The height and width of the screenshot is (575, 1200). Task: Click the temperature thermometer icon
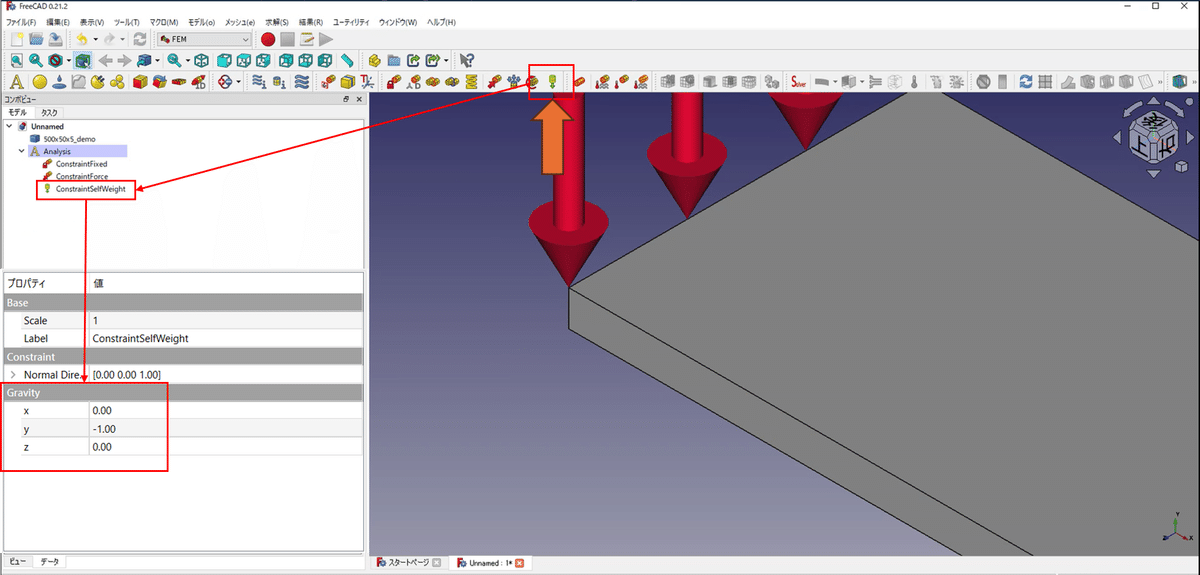pyautogui.click(x=913, y=82)
